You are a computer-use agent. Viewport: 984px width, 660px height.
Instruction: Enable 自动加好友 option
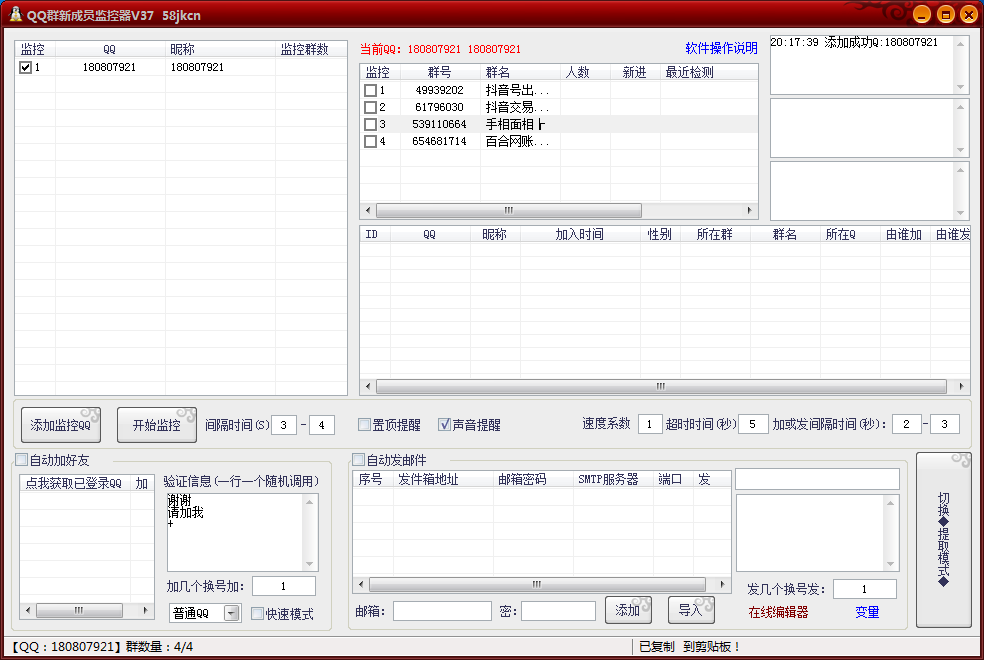21,460
